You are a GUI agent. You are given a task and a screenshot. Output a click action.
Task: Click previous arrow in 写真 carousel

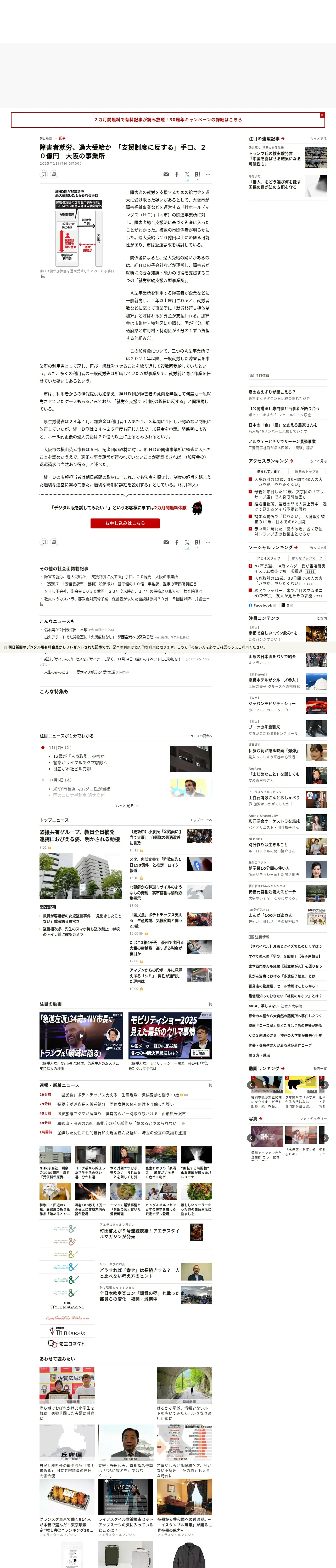click(x=251, y=1138)
